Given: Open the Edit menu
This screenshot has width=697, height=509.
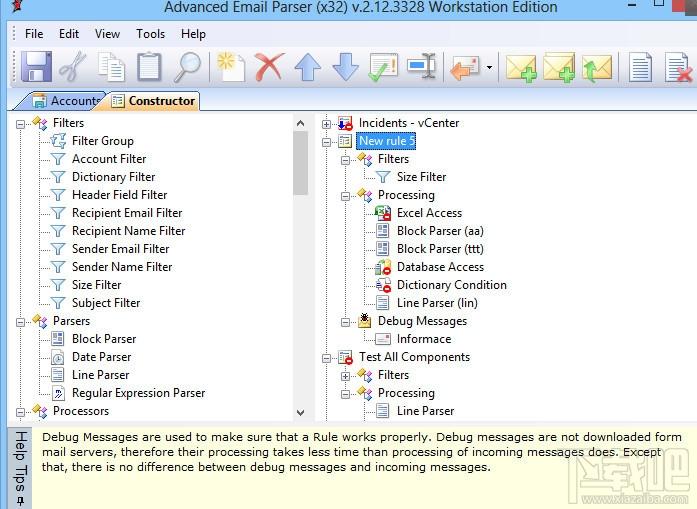Looking at the screenshot, I should [69, 34].
